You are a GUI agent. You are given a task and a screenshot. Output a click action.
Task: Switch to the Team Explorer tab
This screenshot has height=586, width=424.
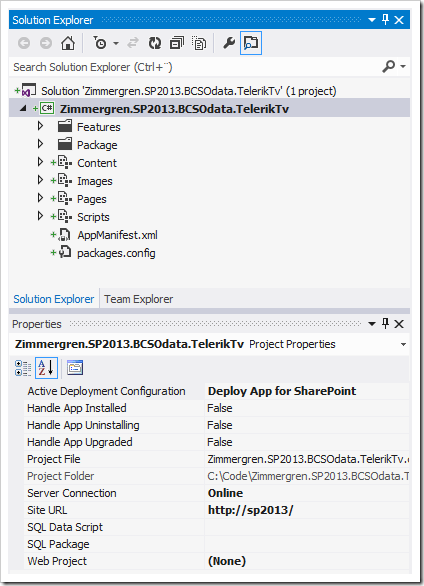pyautogui.click(x=139, y=299)
